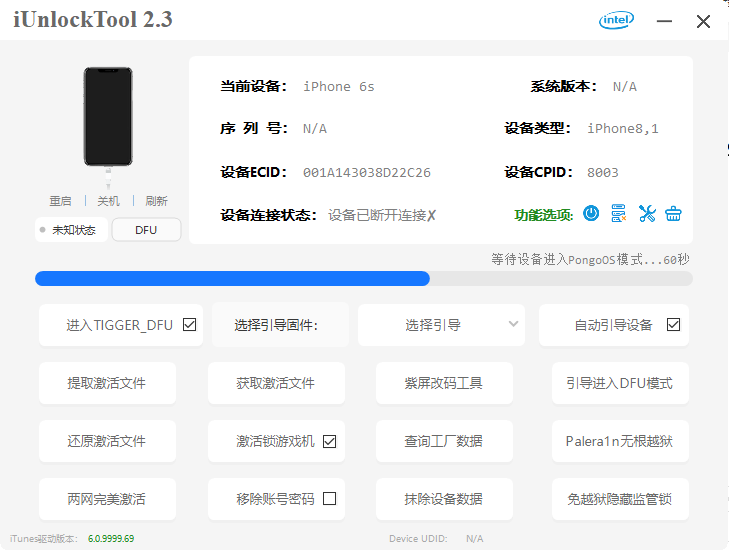The width and height of the screenshot is (729, 551).
Task: Click the 免越狱隐藏监管锁 button
Action: tap(620, 499)
